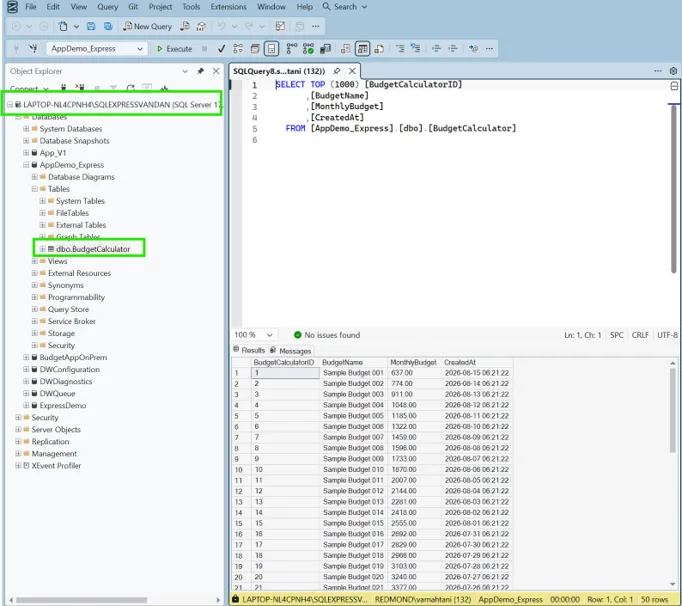Click the Database Engine Query icon beside New Query
The width and height of the screenshot is (682, 606).
(185, 26)
